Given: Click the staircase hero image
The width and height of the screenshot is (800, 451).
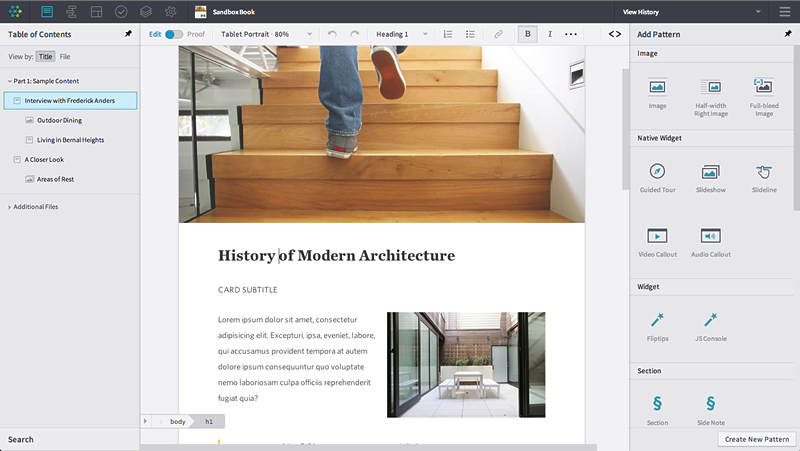Looking at the screenshot, I should click(382, 134).
